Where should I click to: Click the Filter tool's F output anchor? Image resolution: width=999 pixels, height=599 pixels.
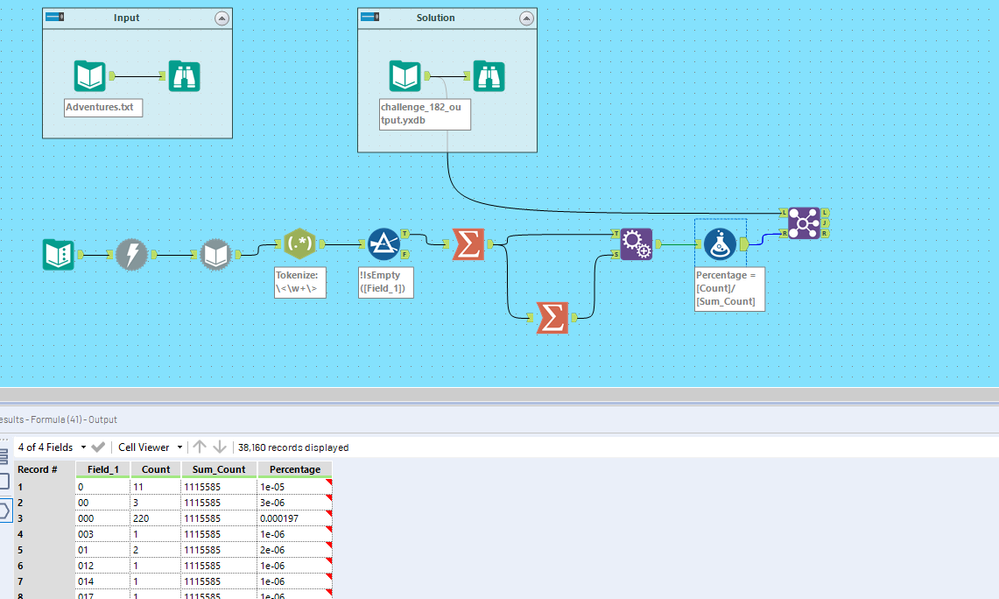[405, 255]
